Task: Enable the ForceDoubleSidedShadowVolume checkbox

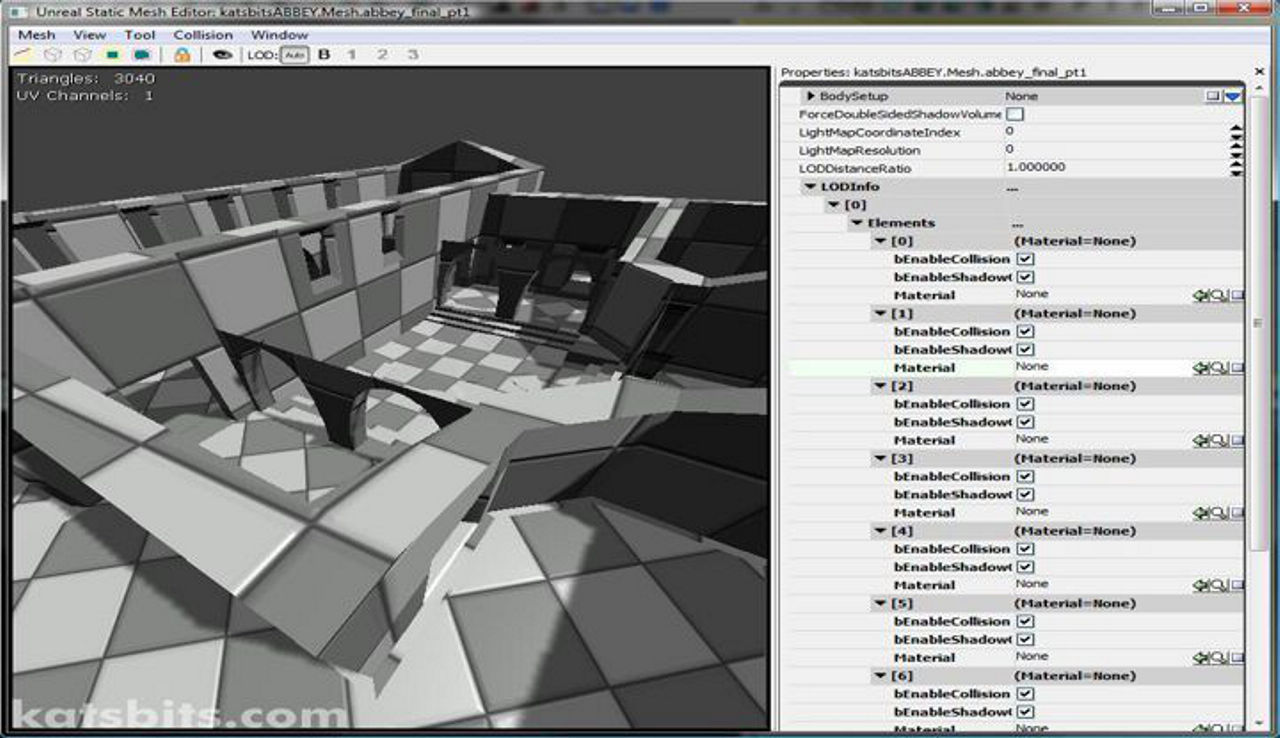Action: (x=1015, y=115)
